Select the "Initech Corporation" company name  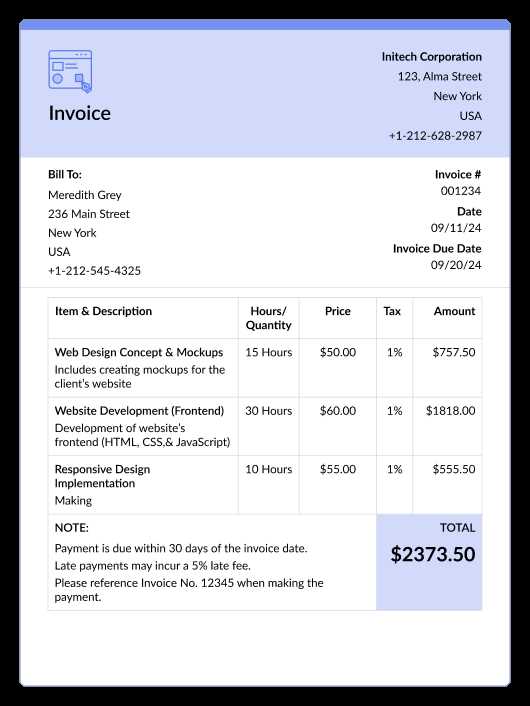tap(431, 57)
